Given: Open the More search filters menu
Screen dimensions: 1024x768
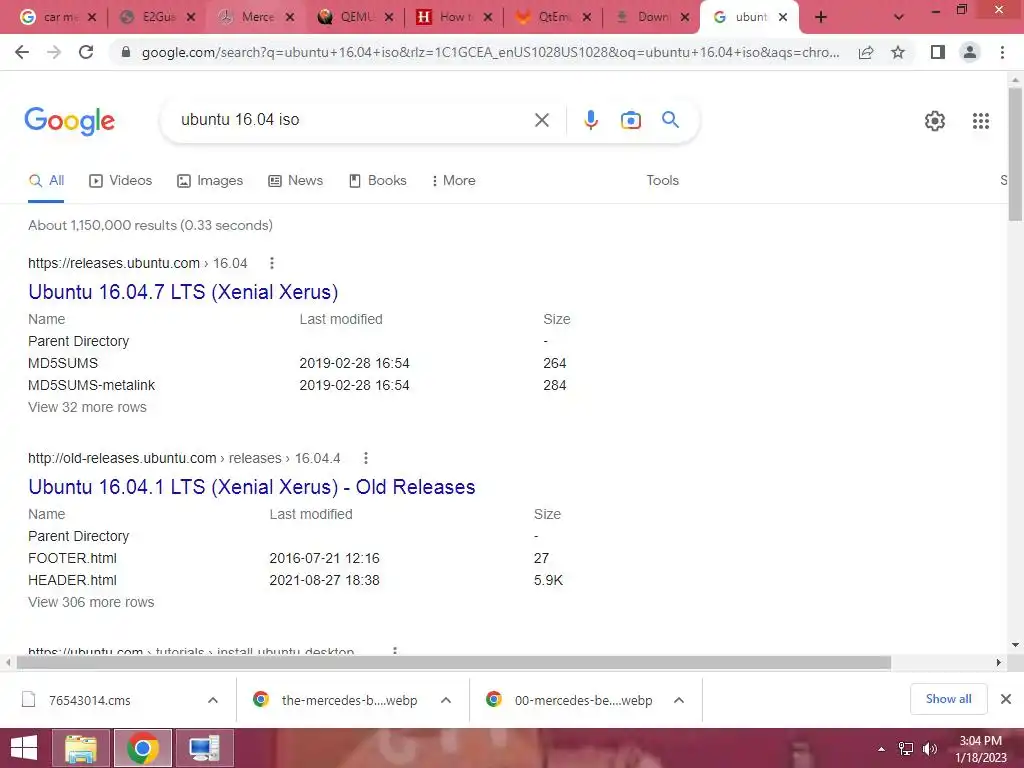Looking at the screenshot, I should [453, 181].
